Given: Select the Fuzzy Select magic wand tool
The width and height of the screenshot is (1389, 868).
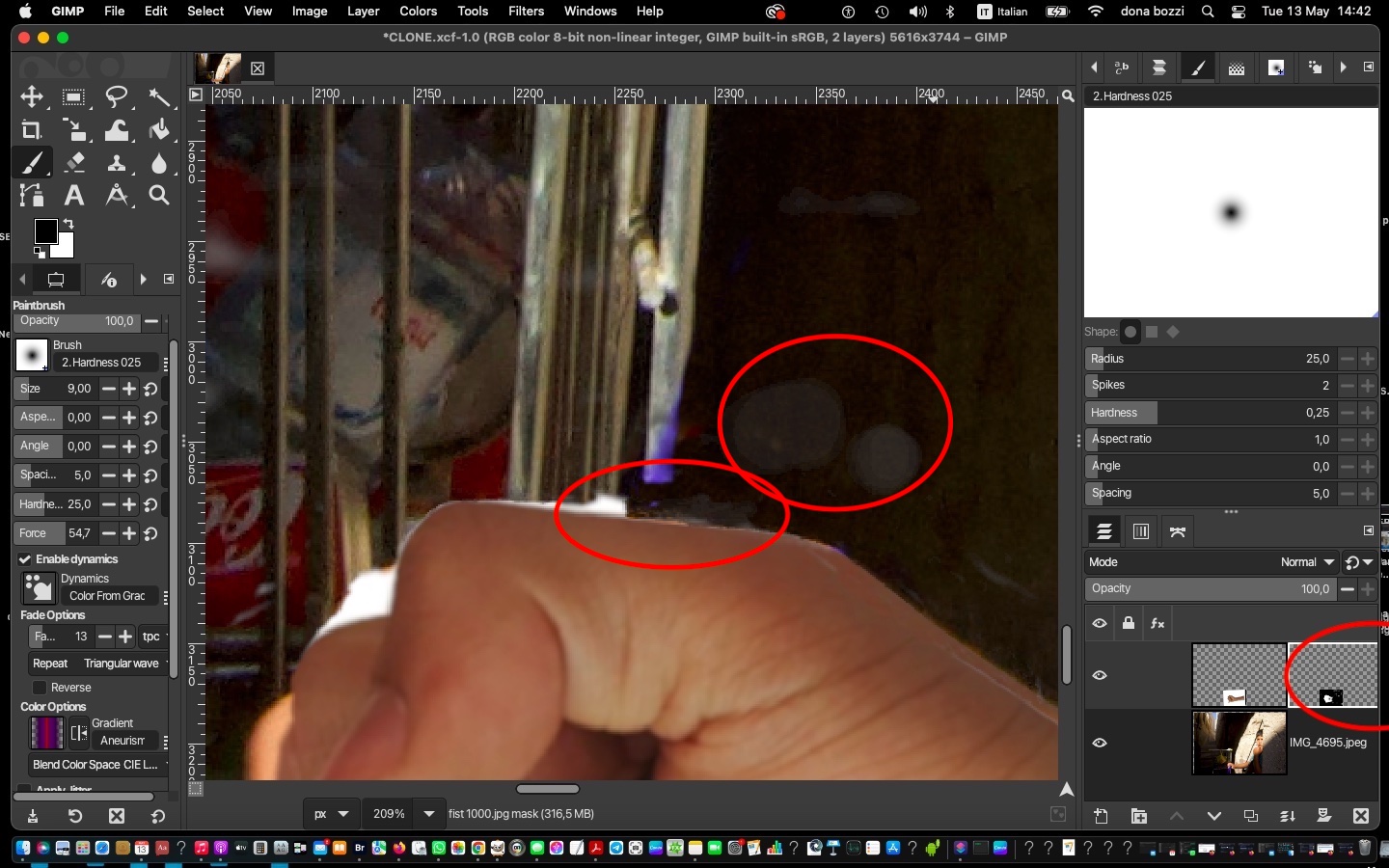Looking at the screenshot, I should click(159, 96).
